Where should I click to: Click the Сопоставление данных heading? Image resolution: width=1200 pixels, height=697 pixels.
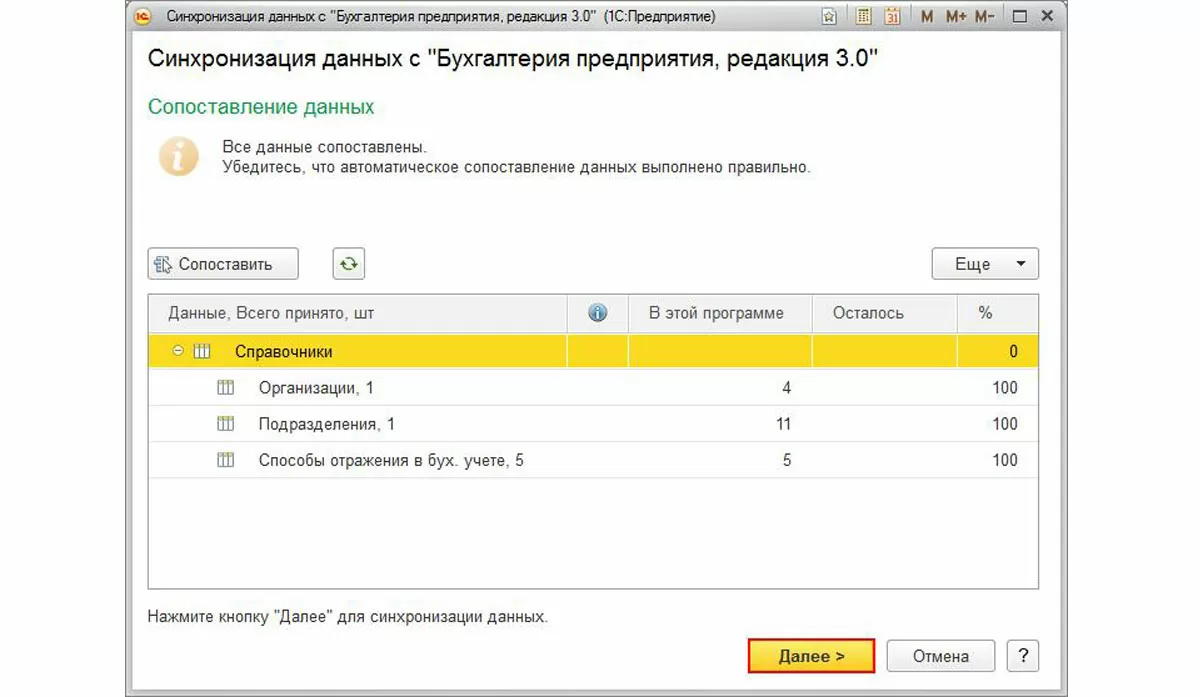click(261, 106)
